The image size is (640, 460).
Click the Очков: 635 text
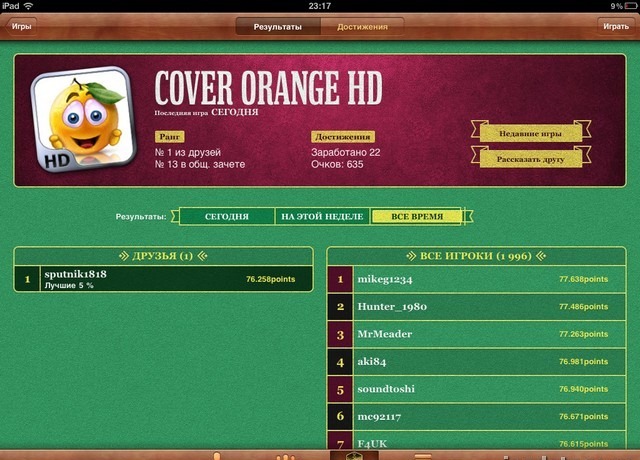(x=337, y=164)
